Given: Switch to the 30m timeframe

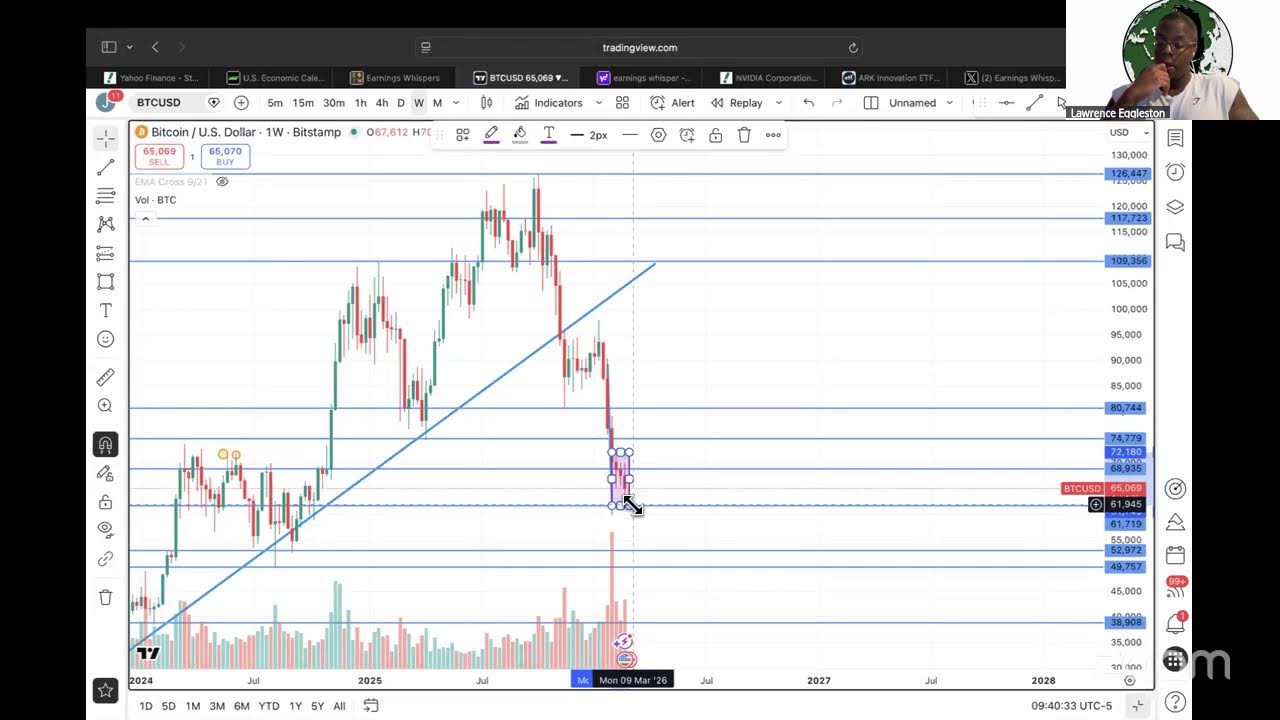Looking at the screenshot, I should click(334, 103).
